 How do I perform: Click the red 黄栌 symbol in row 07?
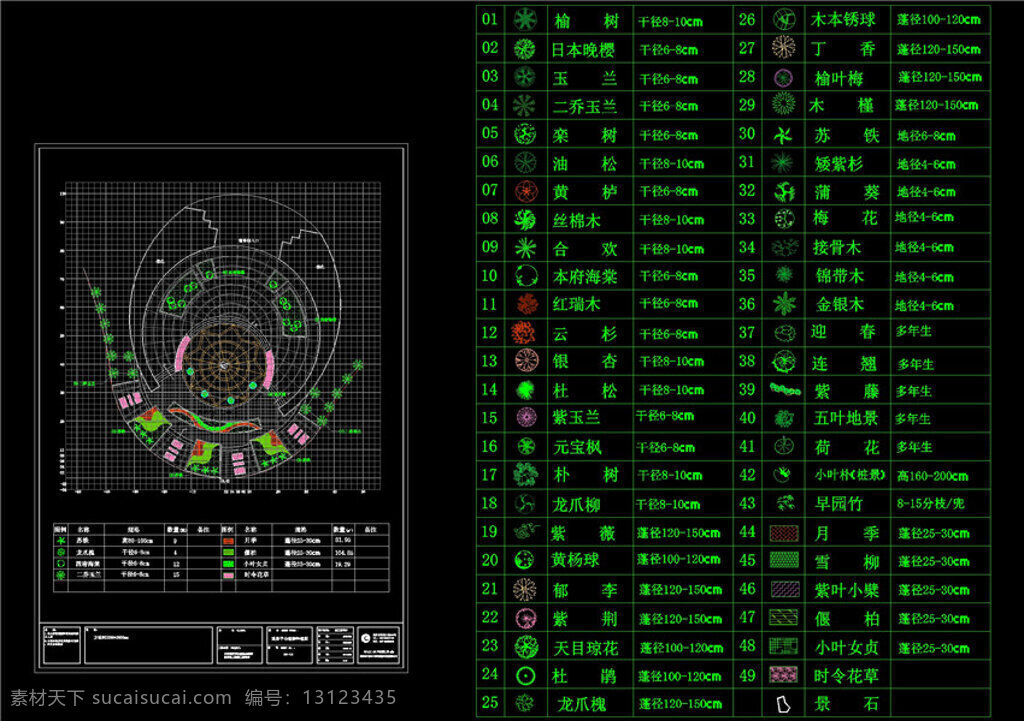526,191
